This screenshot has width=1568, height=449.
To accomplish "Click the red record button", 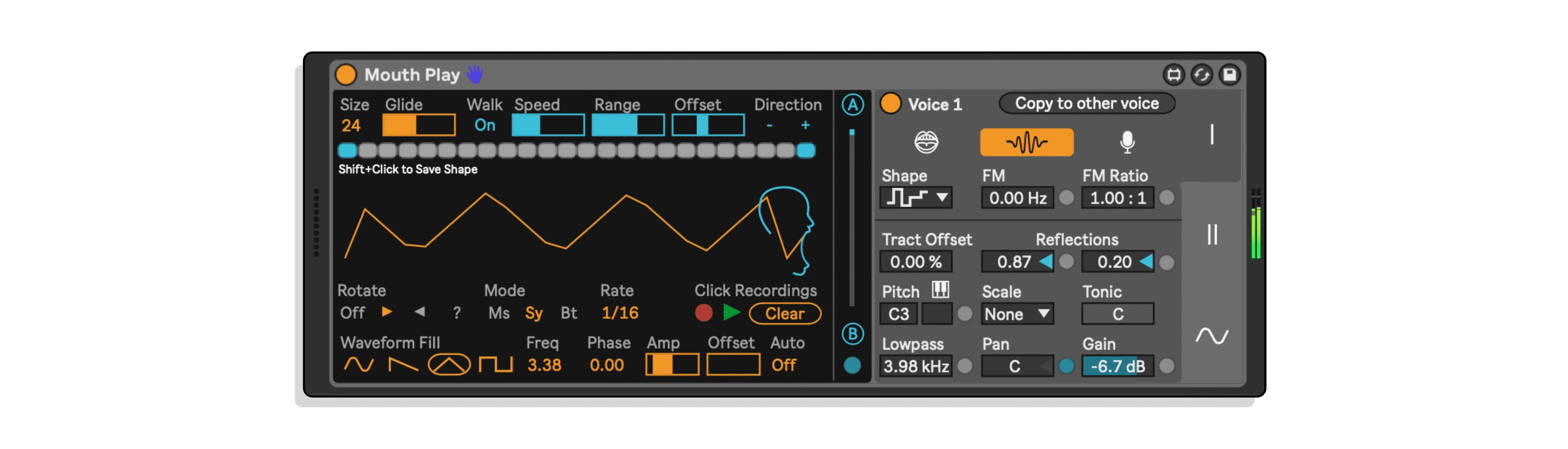I will click(704, 313).
